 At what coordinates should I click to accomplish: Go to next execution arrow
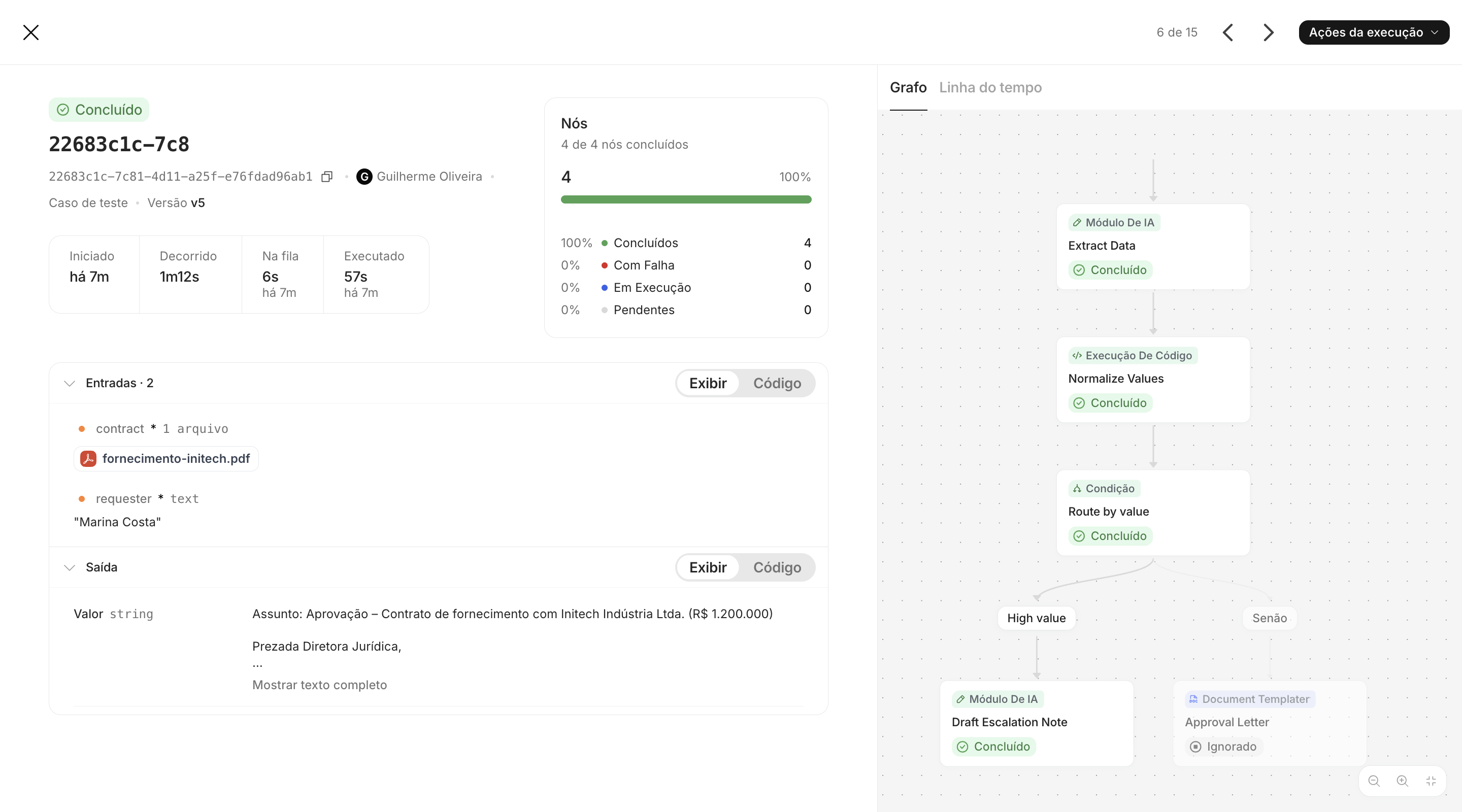click(1269, 32)
